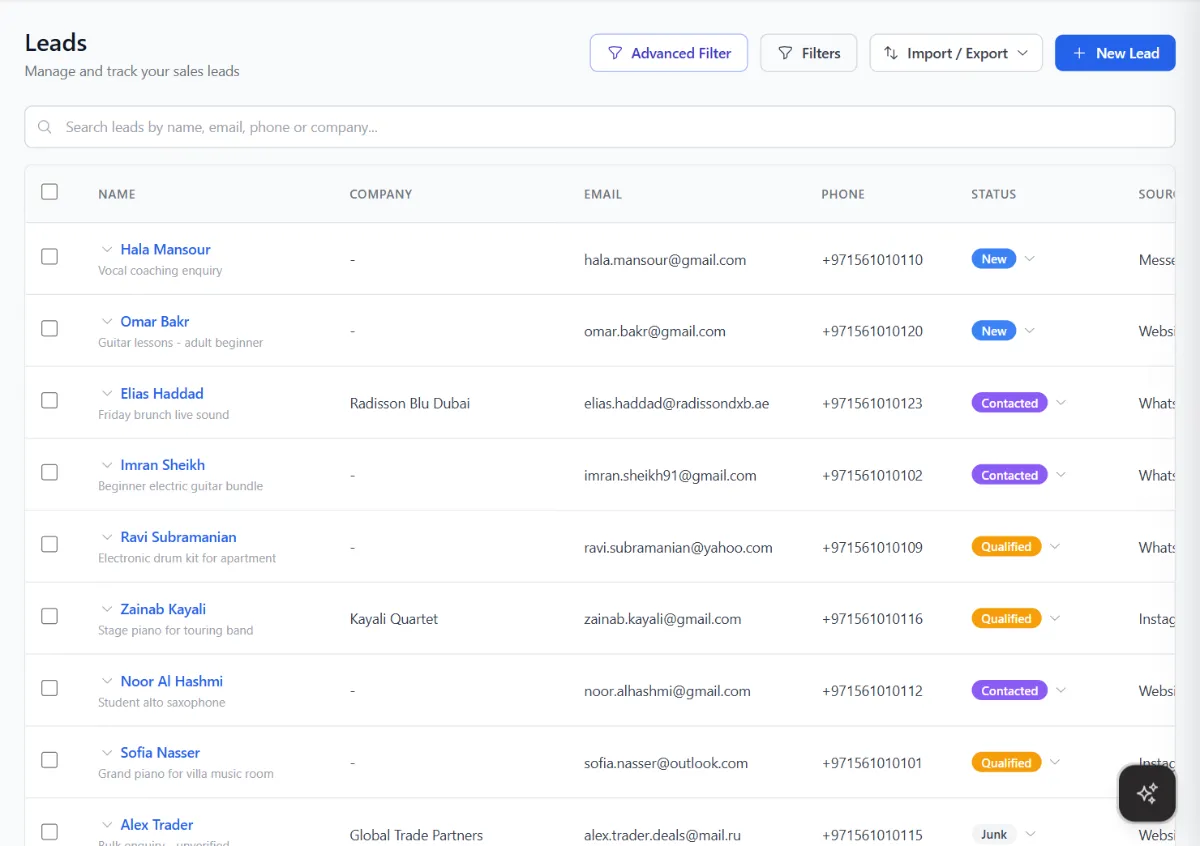Expand the Sofia Nasser row chevron
The image size is (1200, 846).
pyautogui.click(x=106, y=752)
